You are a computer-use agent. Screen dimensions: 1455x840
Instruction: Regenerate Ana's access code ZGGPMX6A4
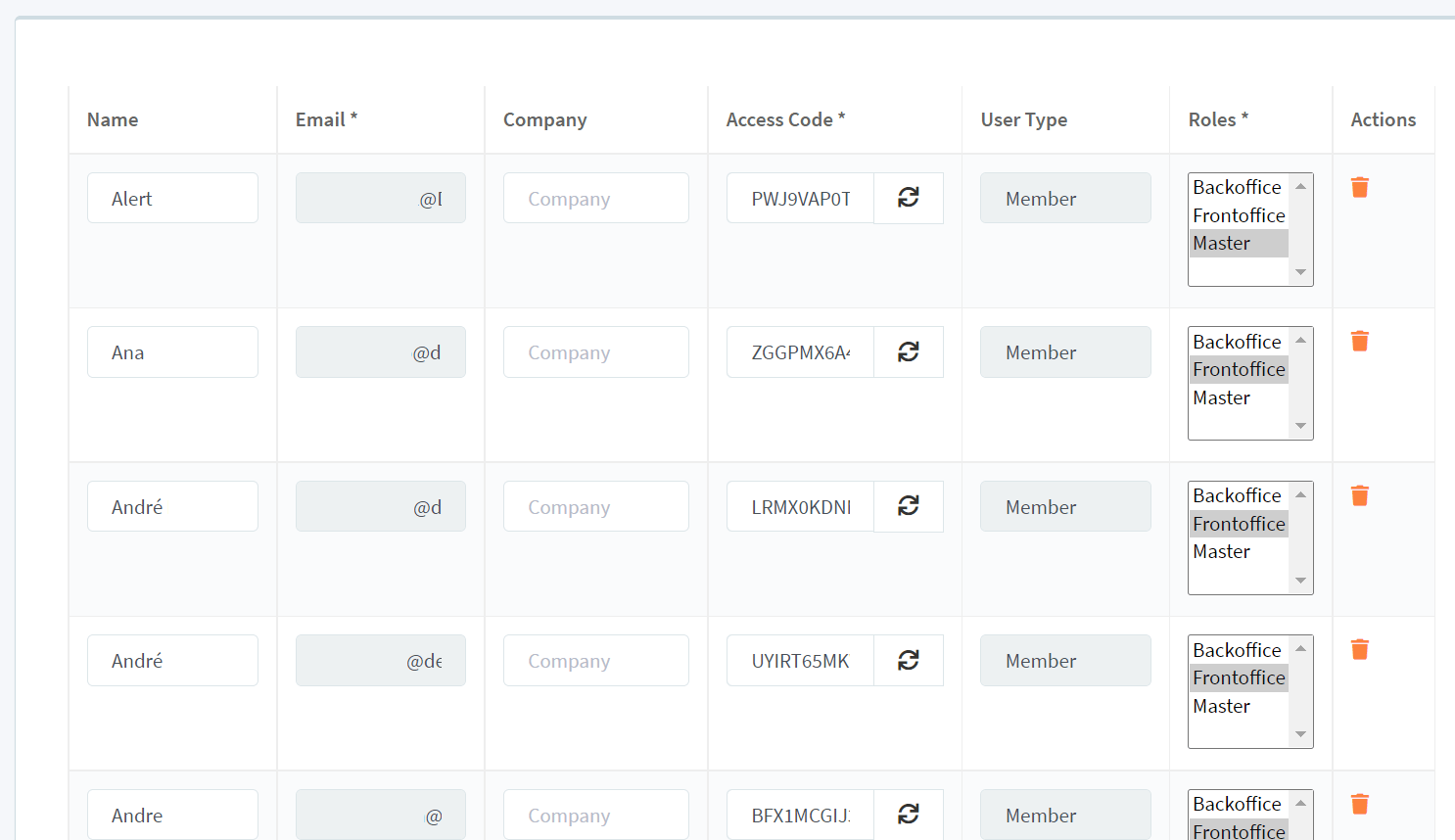pyautogui.click(x=908, y=351)
